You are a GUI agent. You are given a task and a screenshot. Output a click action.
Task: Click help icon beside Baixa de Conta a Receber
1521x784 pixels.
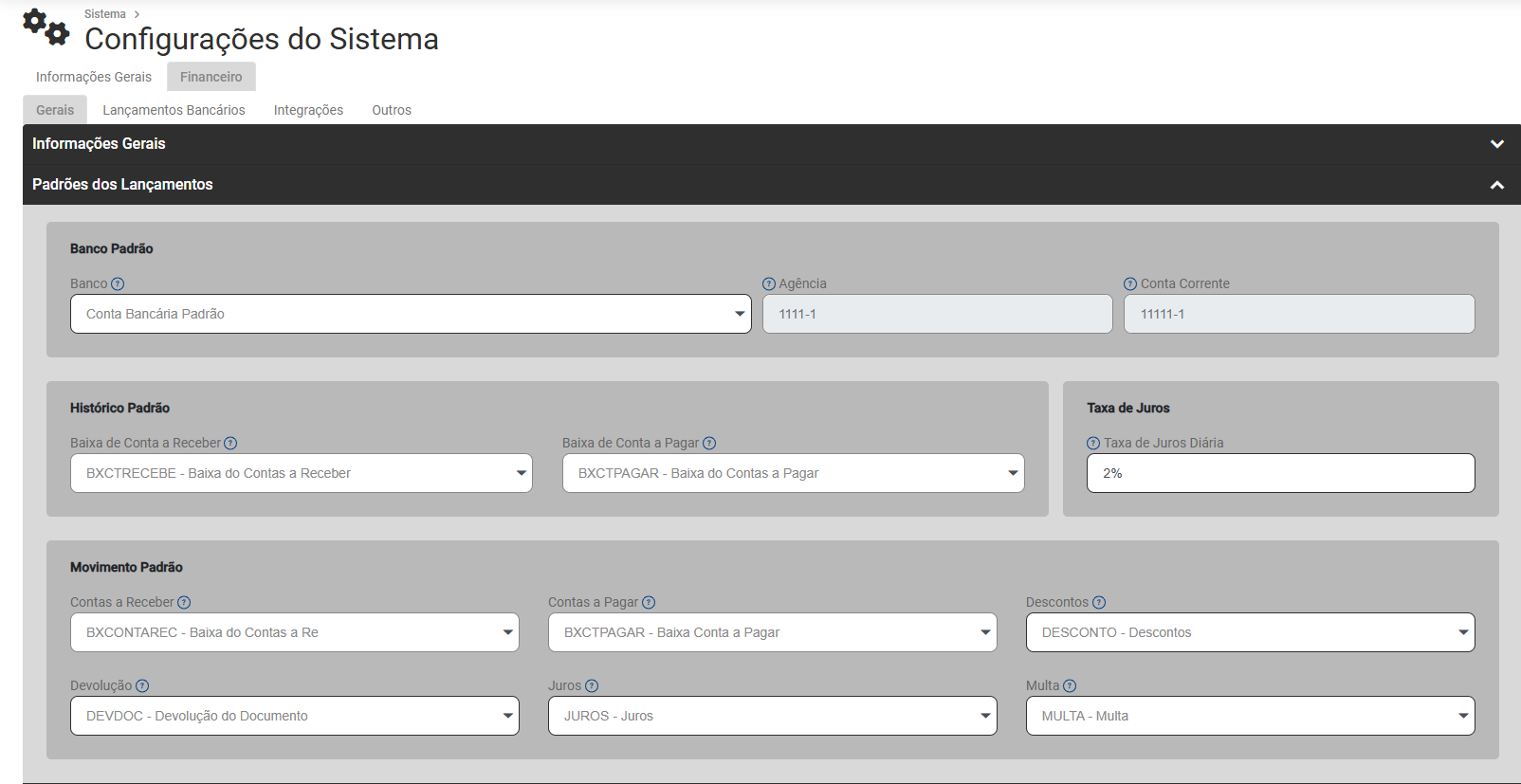tap(230, 444)
